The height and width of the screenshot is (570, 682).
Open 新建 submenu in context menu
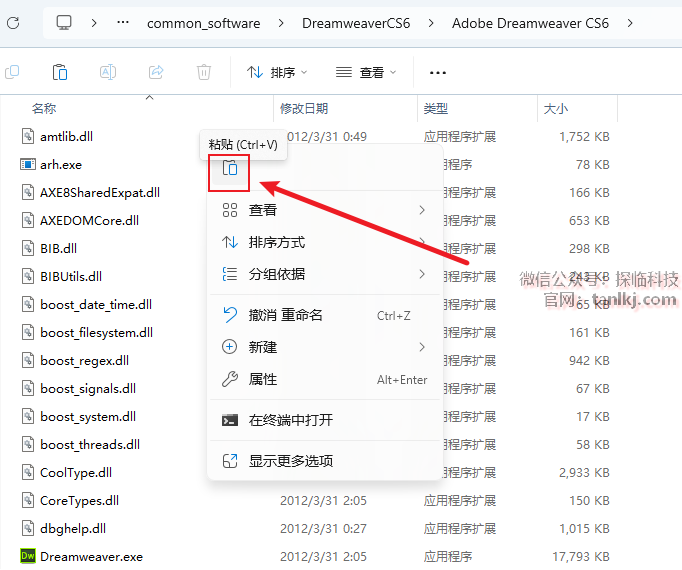(325, 347)
